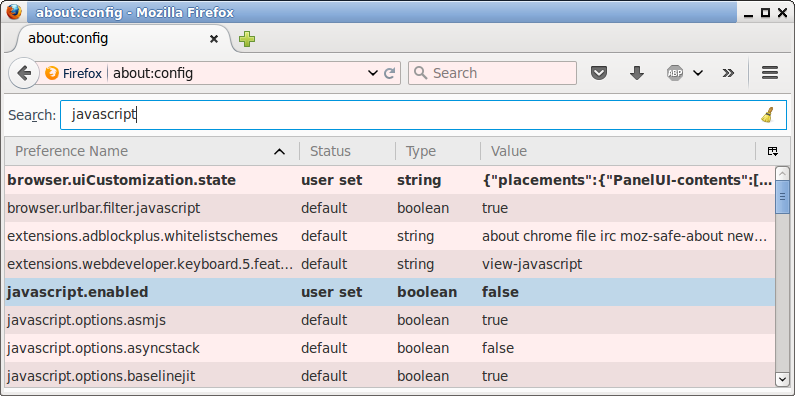Click the scrollbar up arrow
Viewport: 795px width, 396px height.
click(x=782, y=174)
